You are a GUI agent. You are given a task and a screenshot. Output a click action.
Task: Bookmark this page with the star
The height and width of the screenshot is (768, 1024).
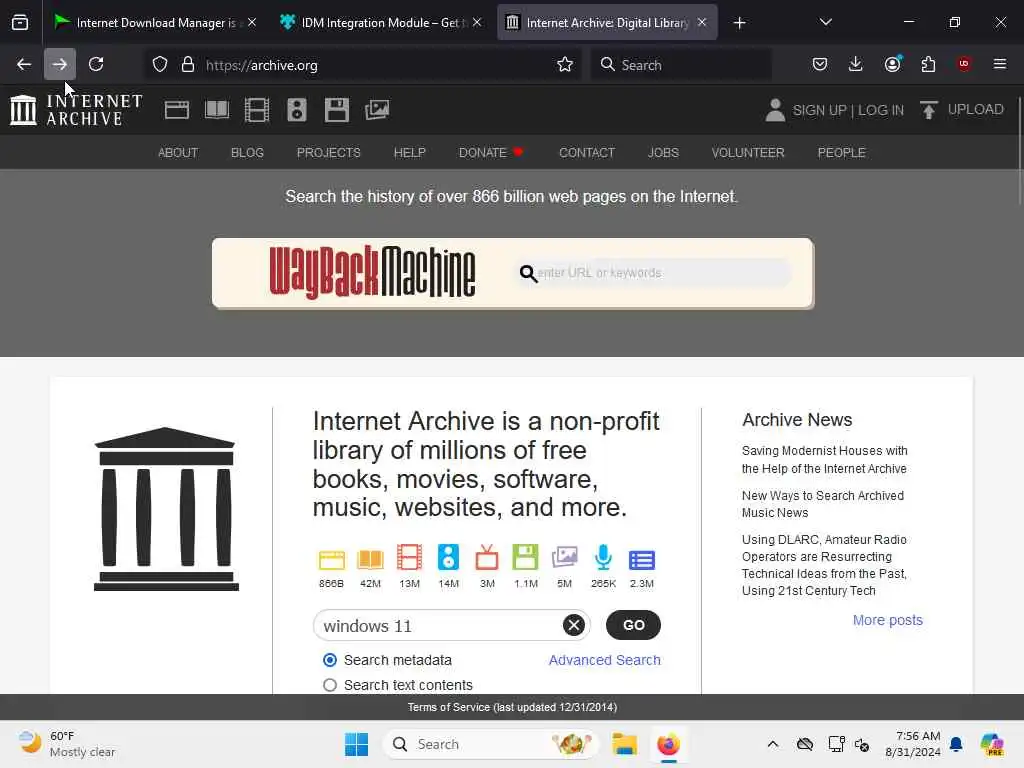point(565,65)
